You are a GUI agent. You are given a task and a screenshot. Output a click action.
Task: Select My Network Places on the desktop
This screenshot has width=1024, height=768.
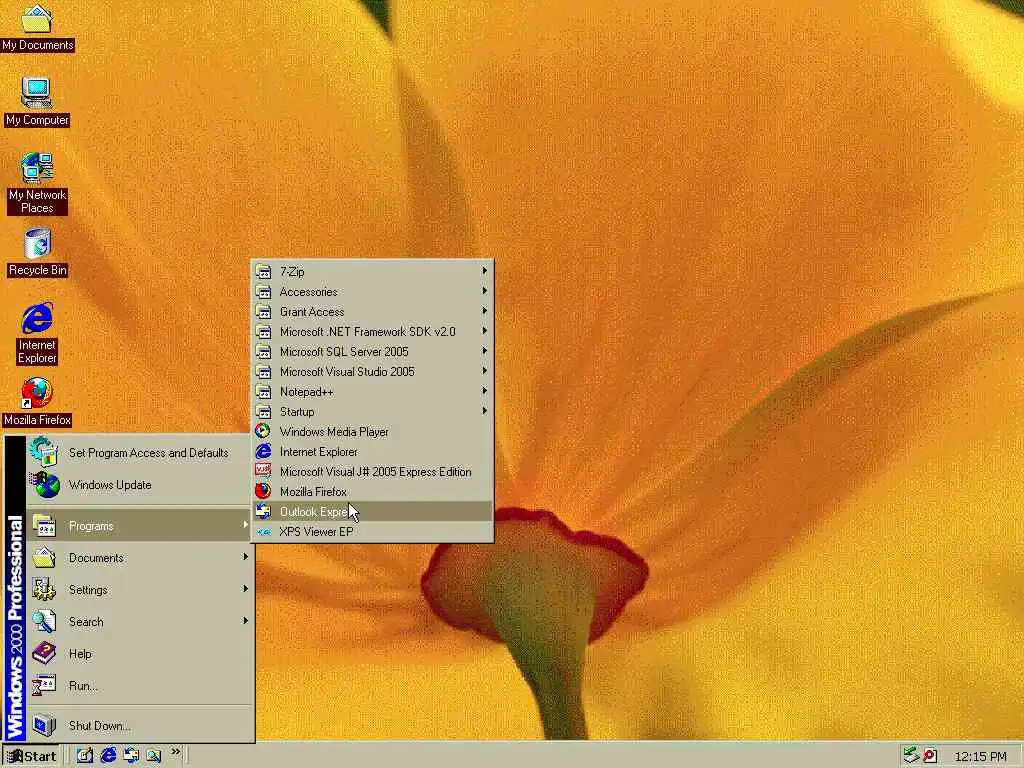pyautogui.click(x=37, y=184)
